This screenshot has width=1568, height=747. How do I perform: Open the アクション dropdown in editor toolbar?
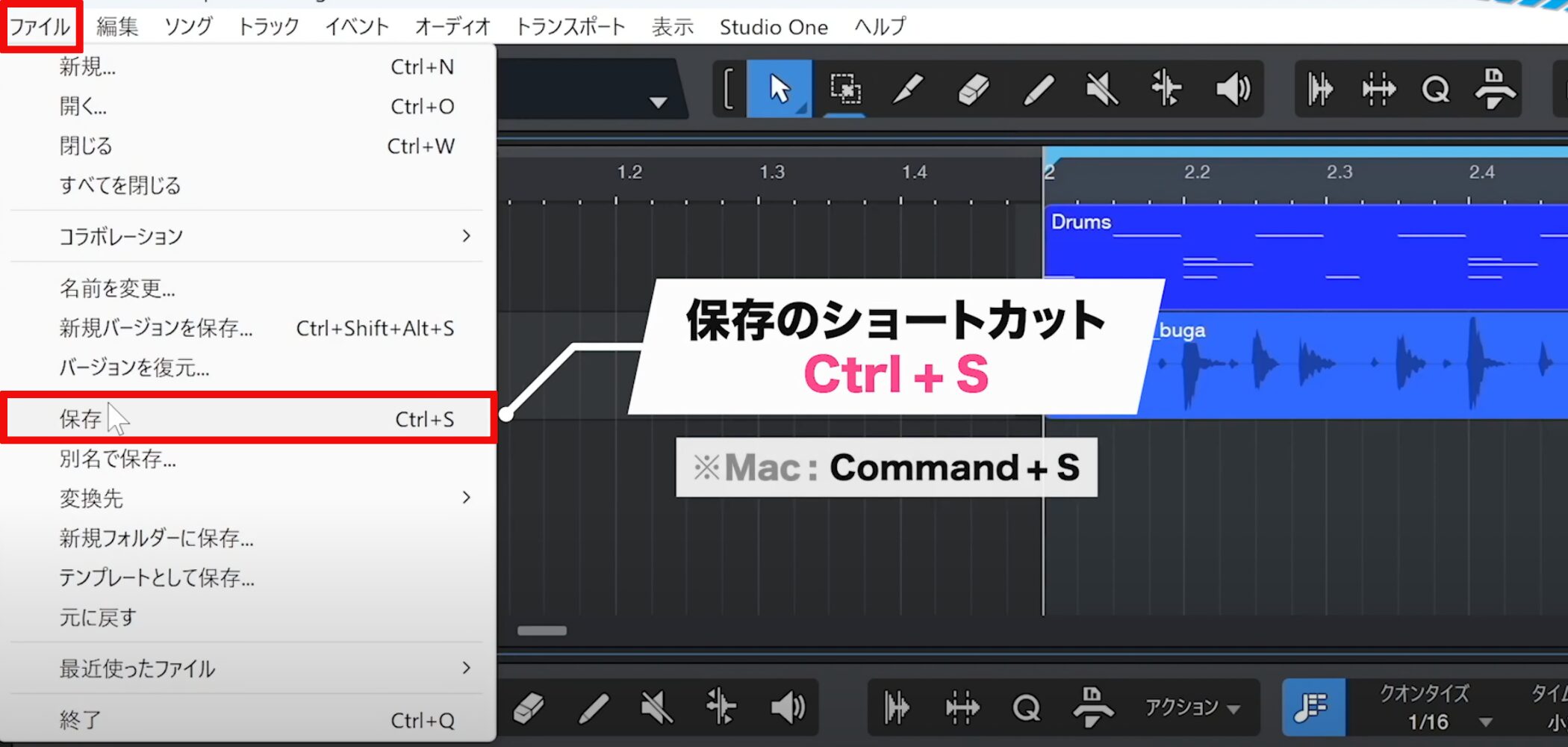(x=1192, y=707)
